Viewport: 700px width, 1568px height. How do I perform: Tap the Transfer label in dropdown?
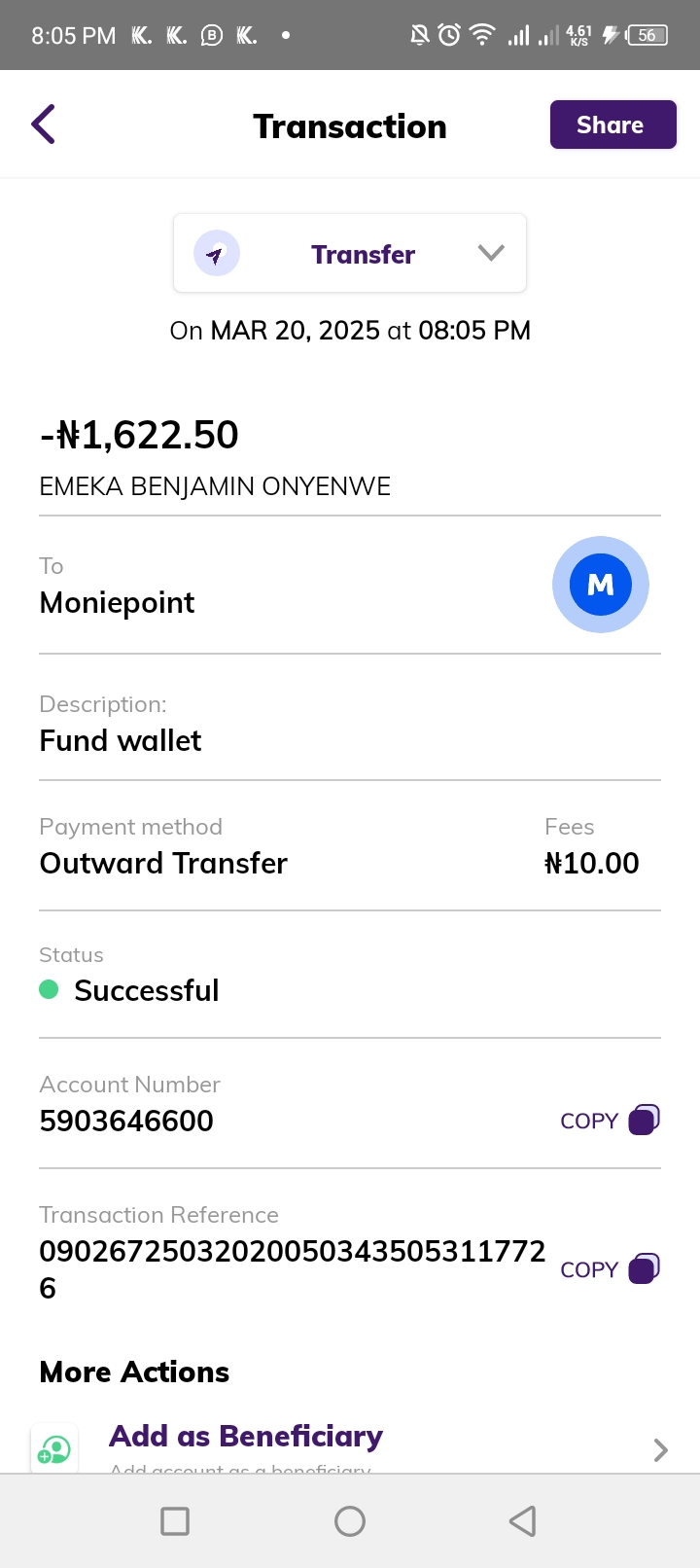363,255
